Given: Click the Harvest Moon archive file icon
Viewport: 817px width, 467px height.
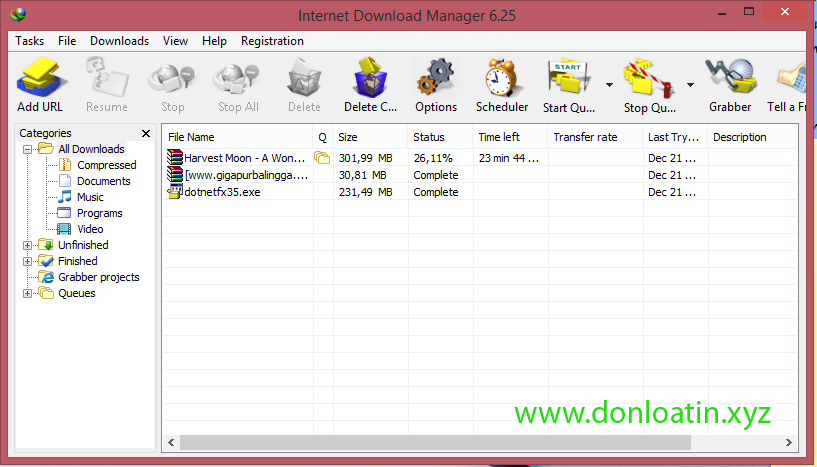Looking at the screenshot, I should tap(175, 157).
